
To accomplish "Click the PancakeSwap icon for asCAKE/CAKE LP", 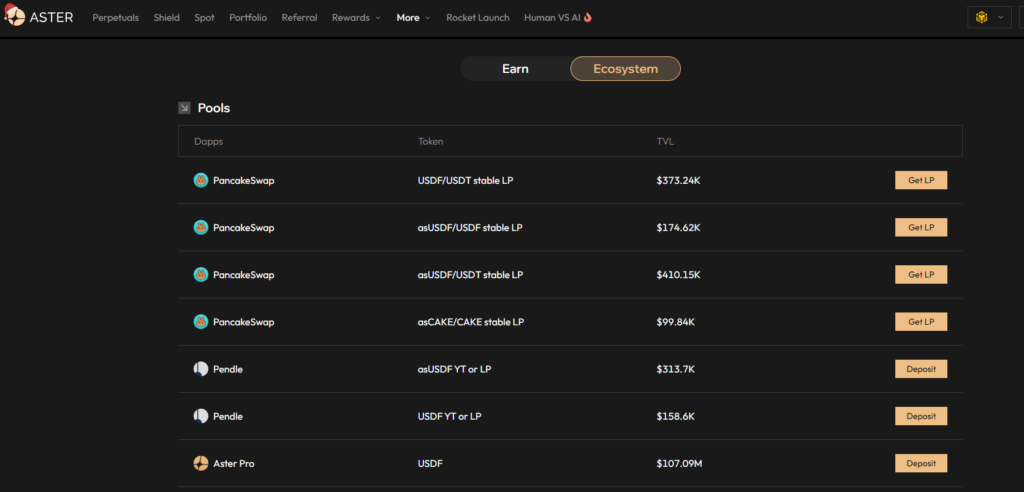I will tap(200, 322).
